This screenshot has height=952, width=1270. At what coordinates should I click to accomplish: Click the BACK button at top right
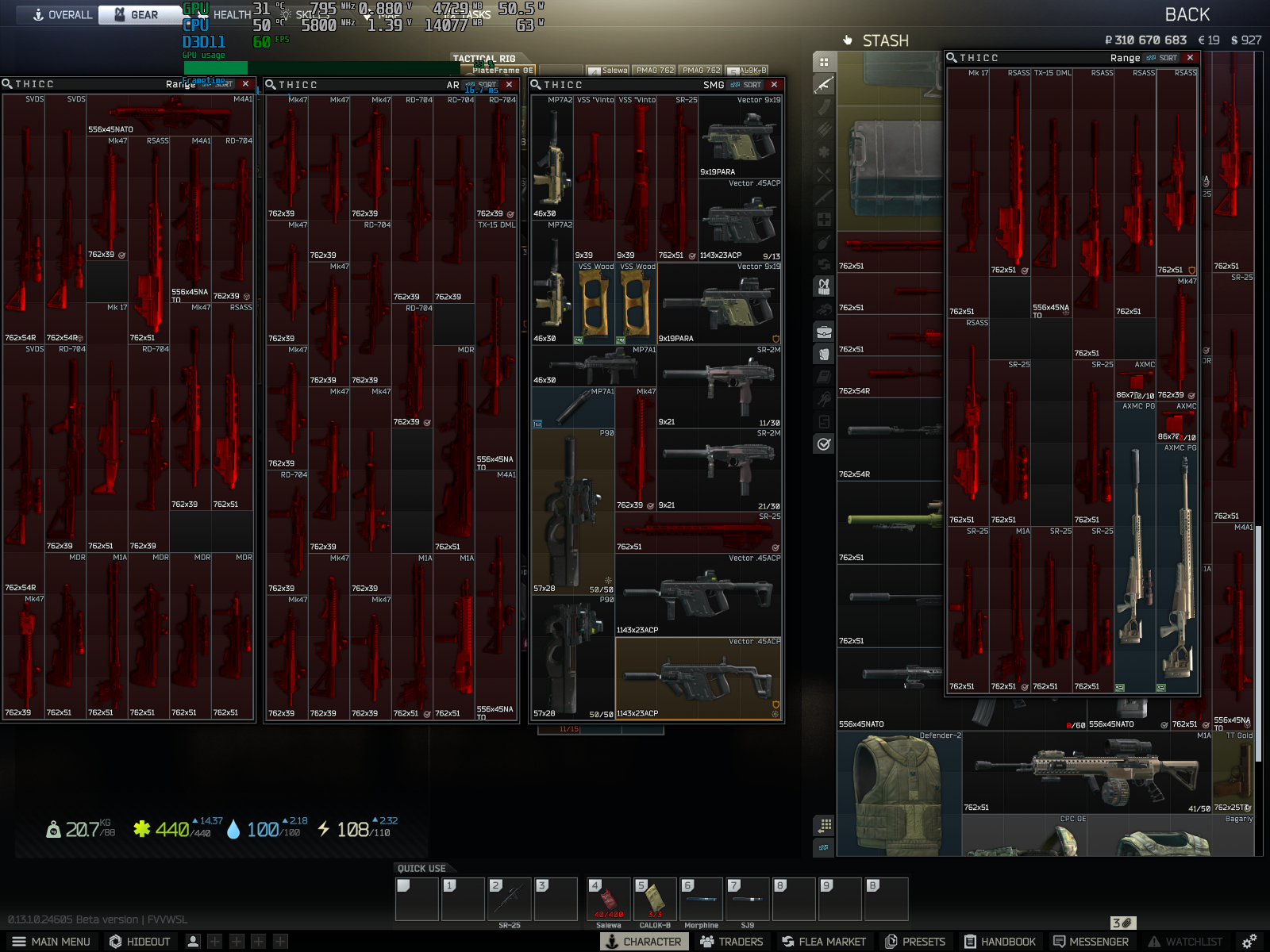(x=1187, y=14)
